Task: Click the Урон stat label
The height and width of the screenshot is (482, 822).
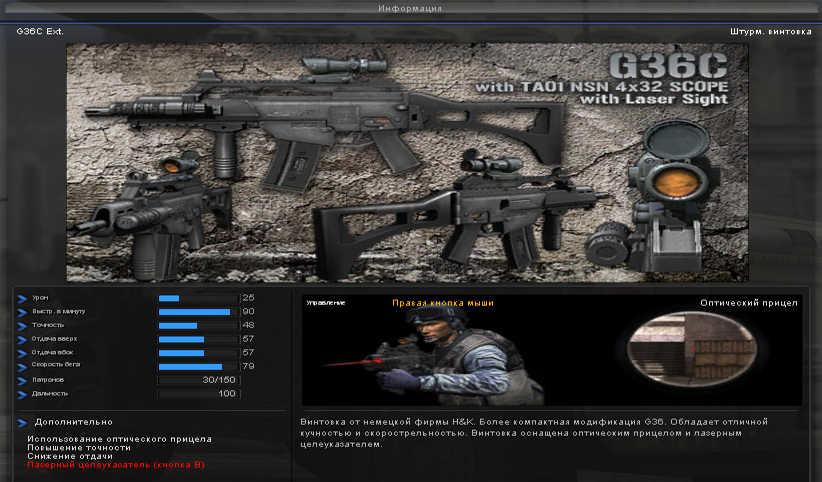Action: (x=40, y=298)
